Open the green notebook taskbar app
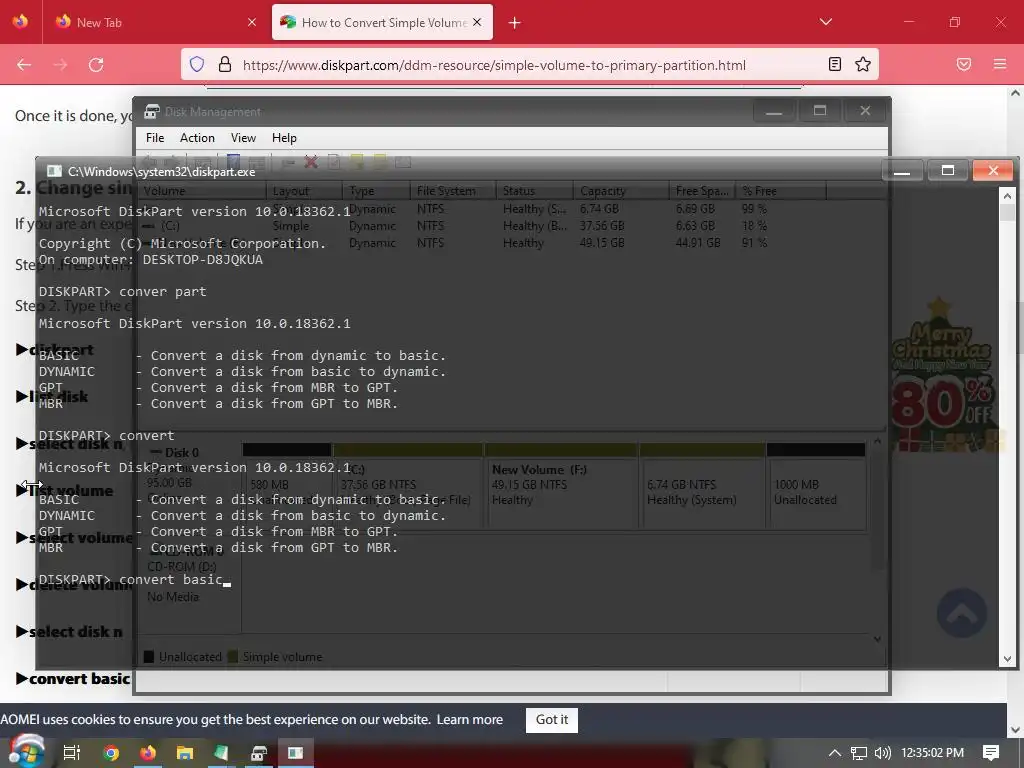This screenshot has height=768, width=1024. (x=221, y=753)
